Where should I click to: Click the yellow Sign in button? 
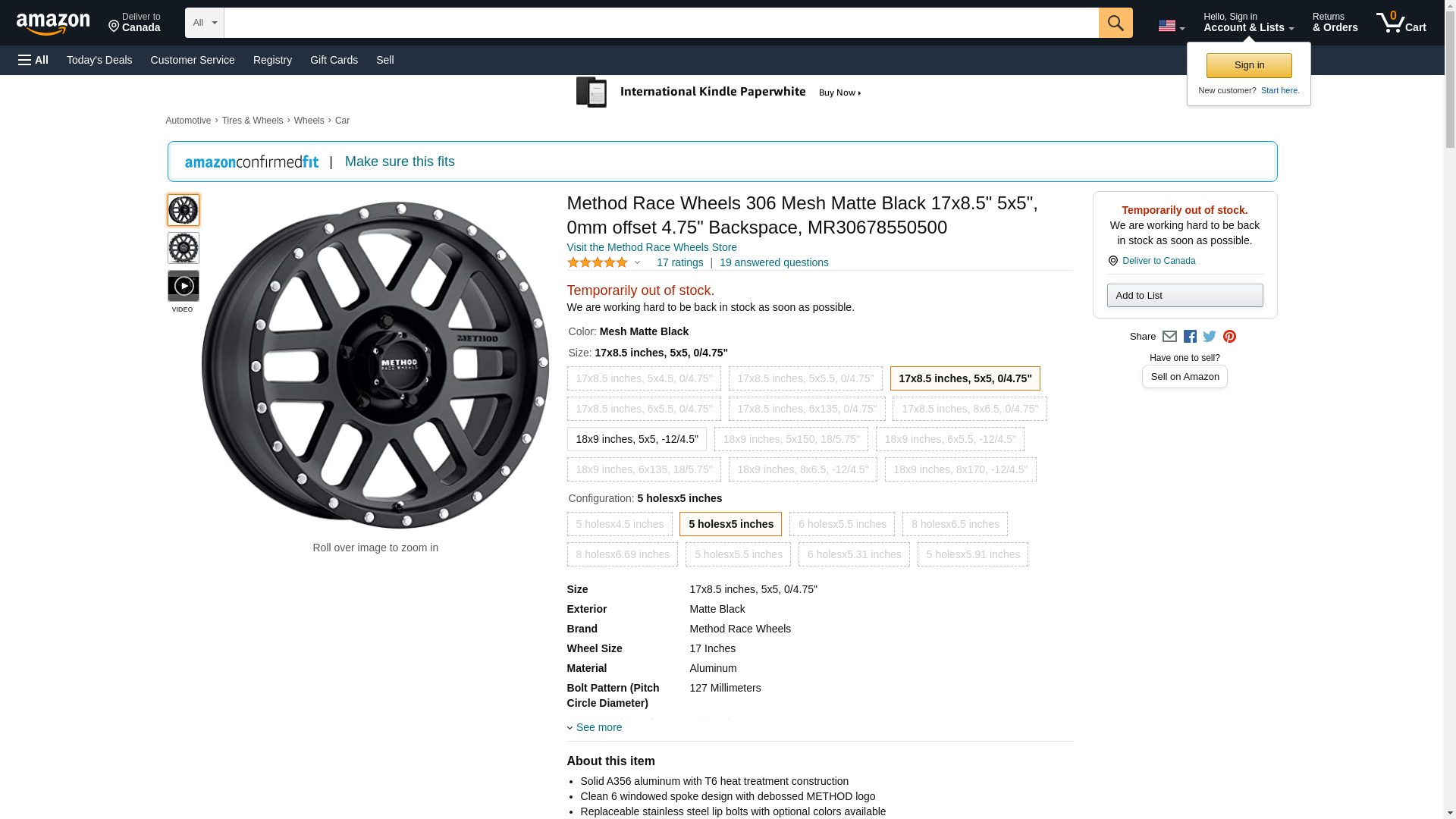tap(1248, 65)
